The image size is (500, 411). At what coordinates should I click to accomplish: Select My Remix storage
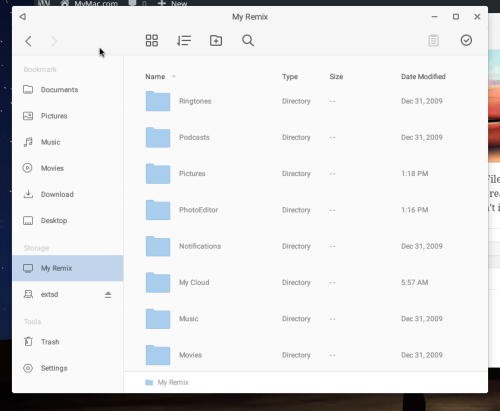tap(68, 268)
